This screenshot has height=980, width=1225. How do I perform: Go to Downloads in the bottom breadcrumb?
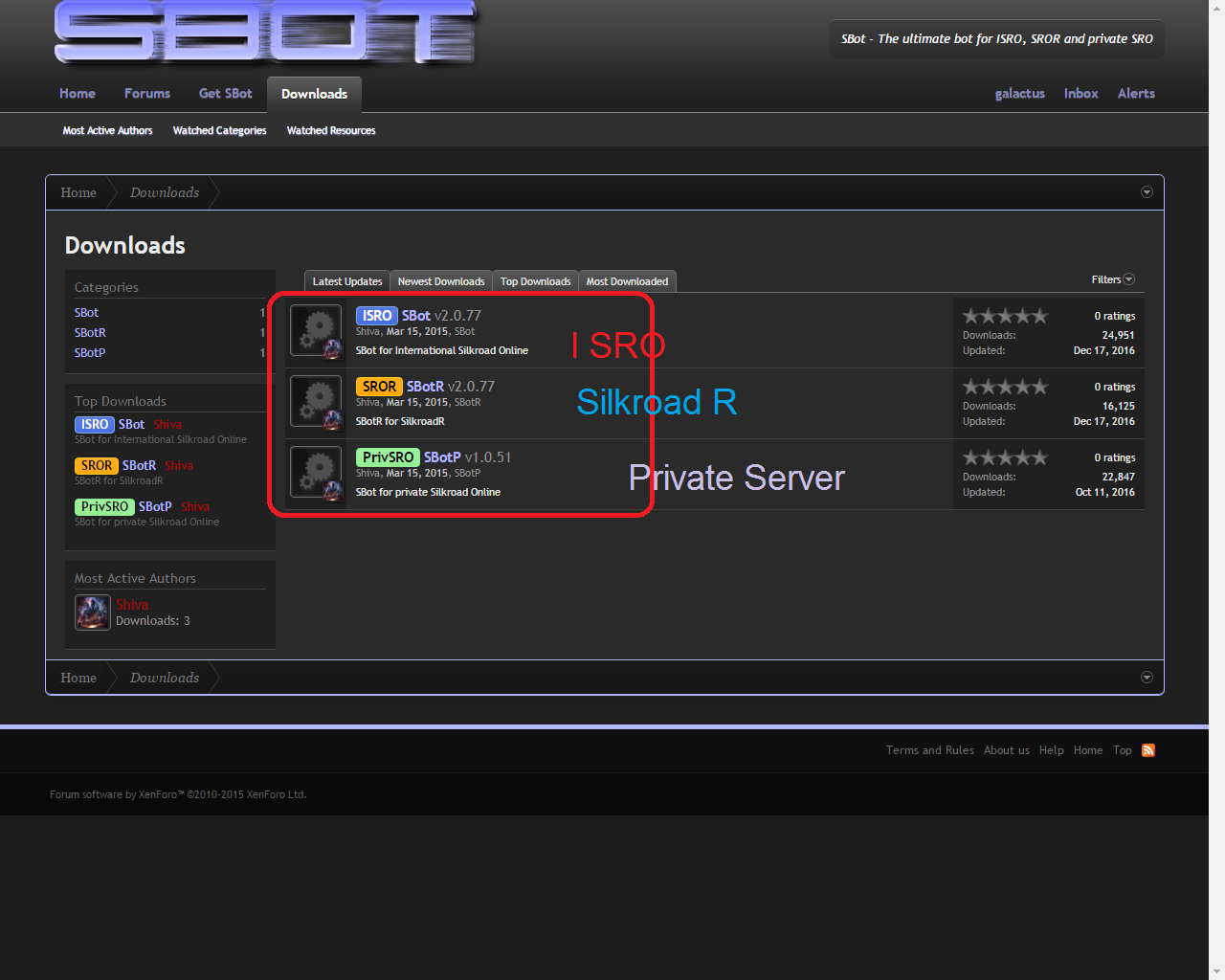(165, 678)
